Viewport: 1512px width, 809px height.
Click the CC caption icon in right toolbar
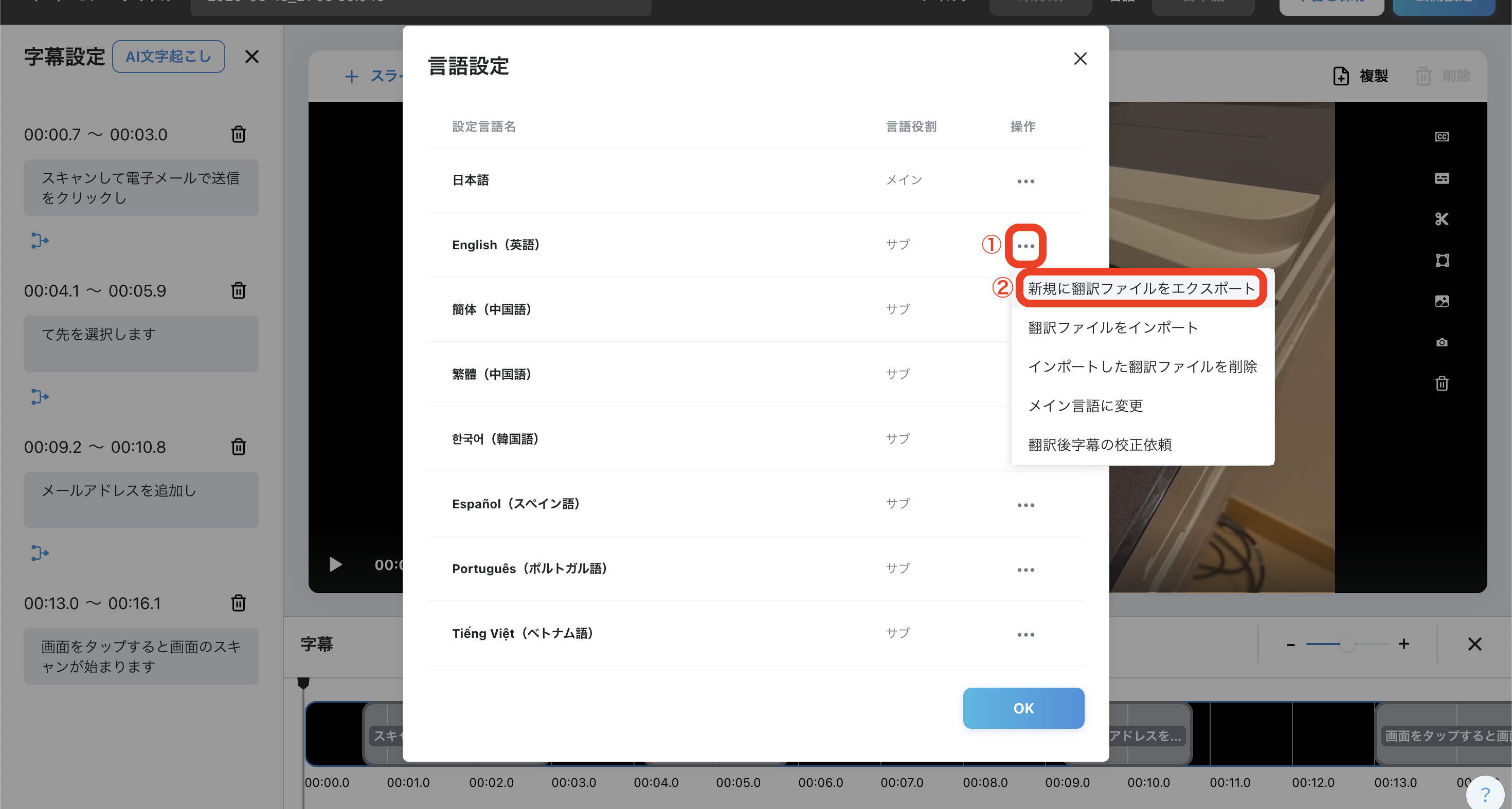click(x=1442, y=137)
